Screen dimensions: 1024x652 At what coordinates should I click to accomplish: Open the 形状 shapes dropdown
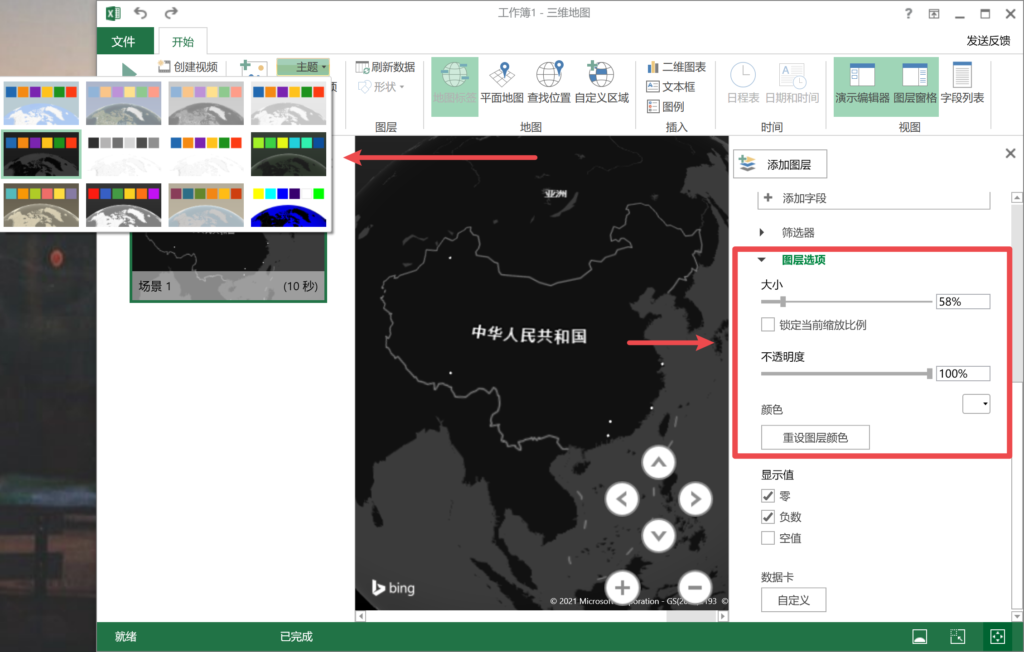[381, 87]
